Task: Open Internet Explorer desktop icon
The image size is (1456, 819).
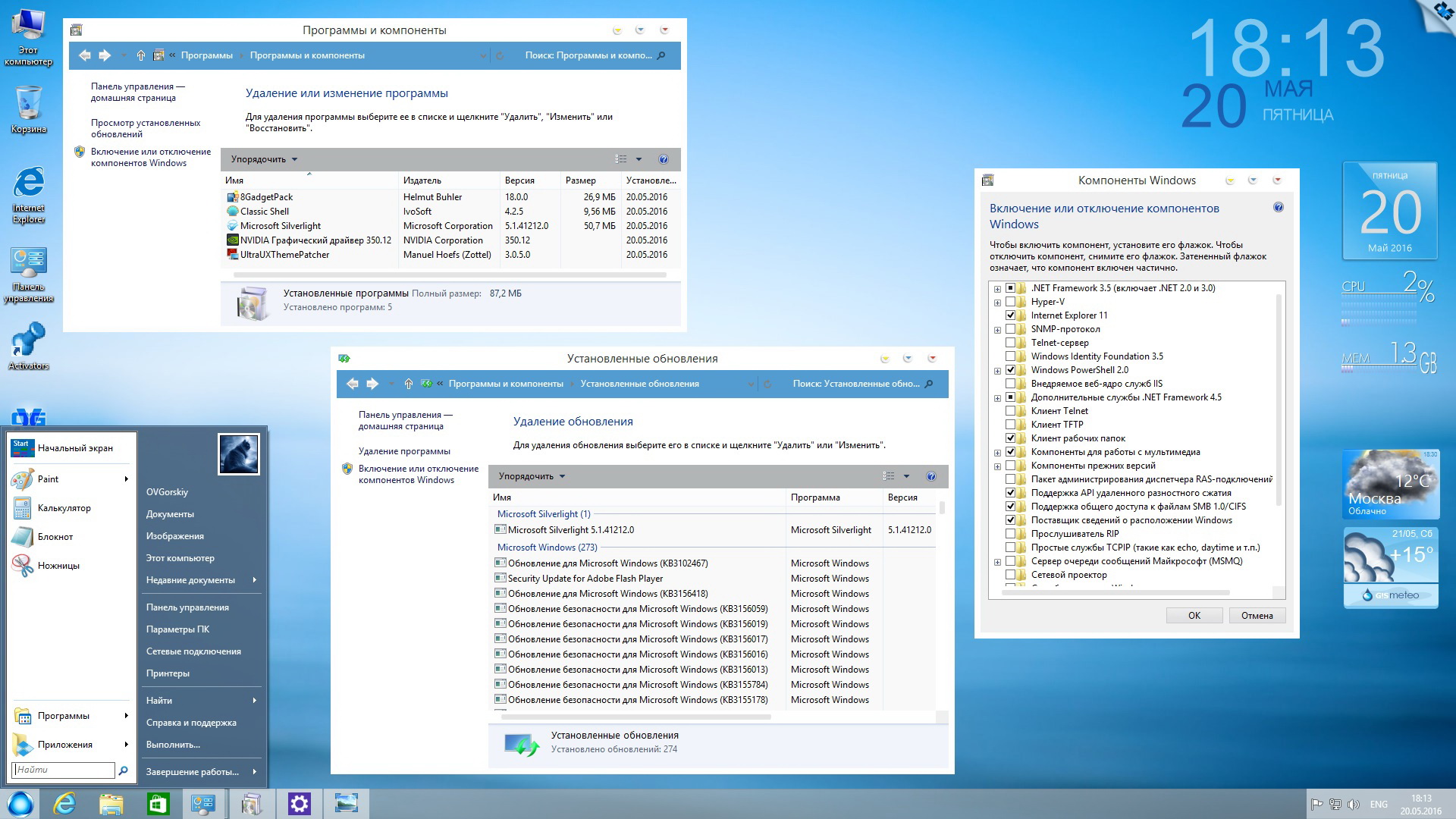Action: click(x=29, y=195)
